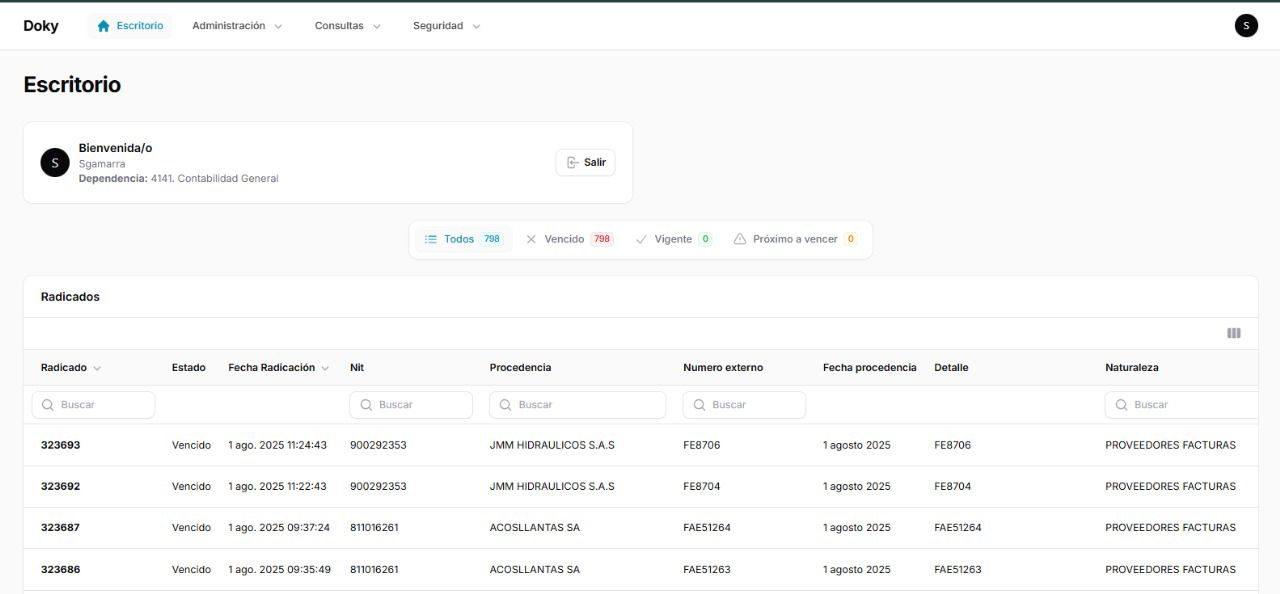
Task: Click the Numero externo column header
Action: (723, 368)
